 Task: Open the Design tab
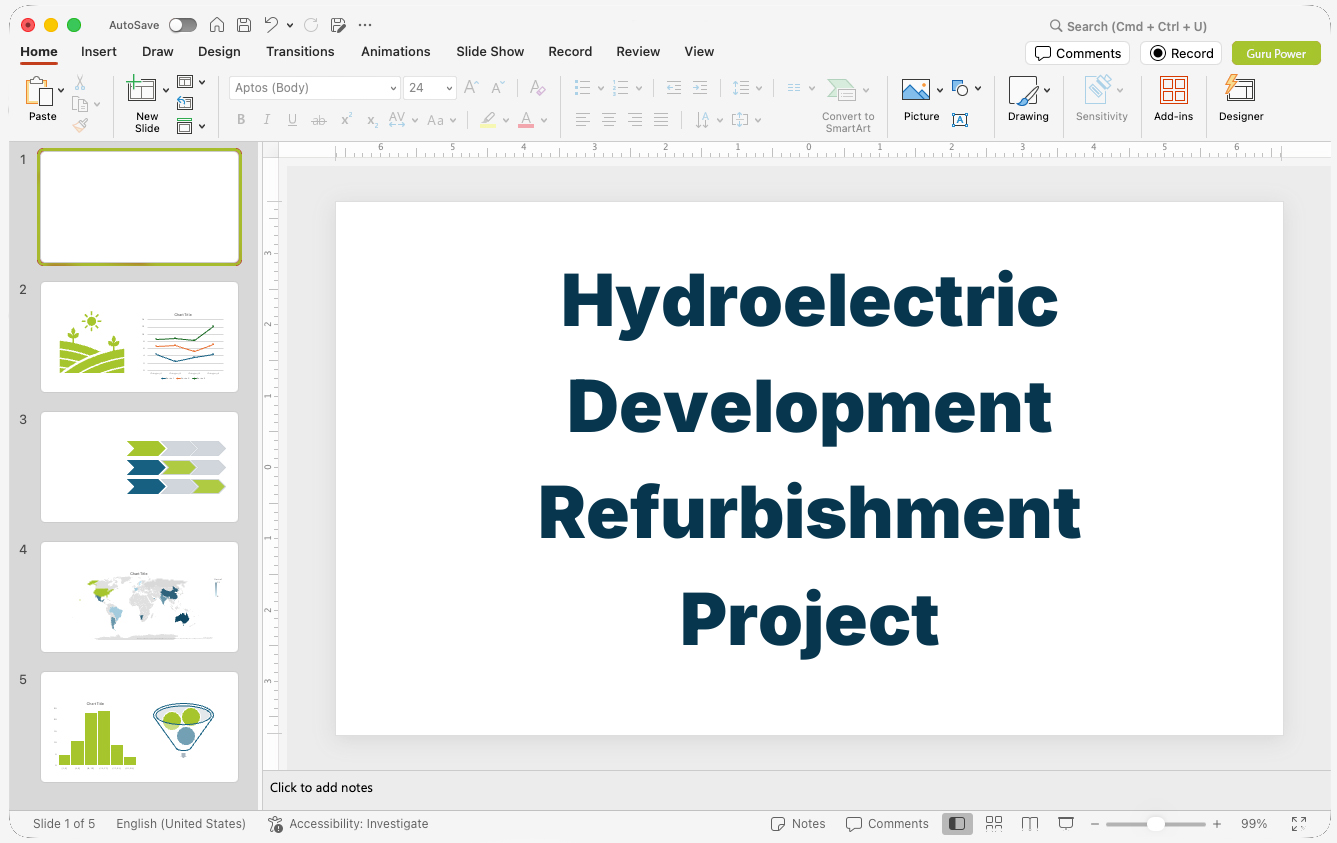point(219,51)
